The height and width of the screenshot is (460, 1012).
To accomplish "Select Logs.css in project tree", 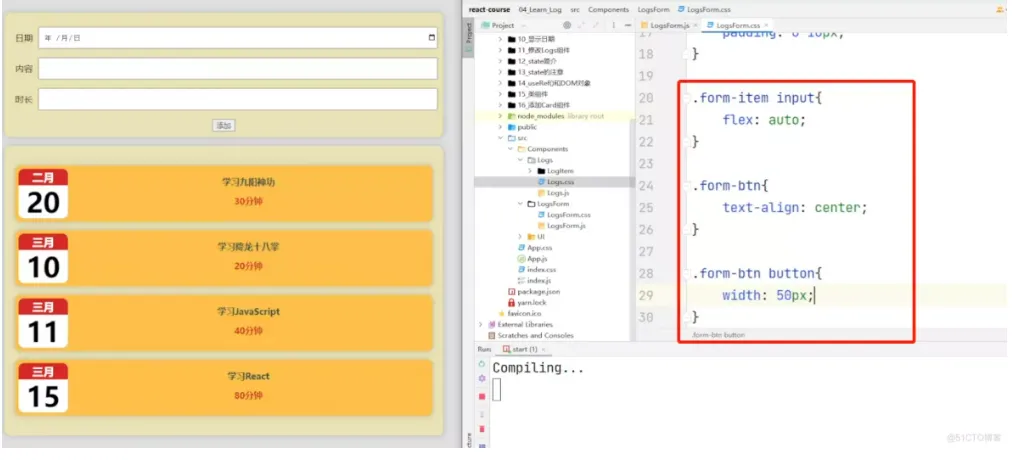I will 560,182.
